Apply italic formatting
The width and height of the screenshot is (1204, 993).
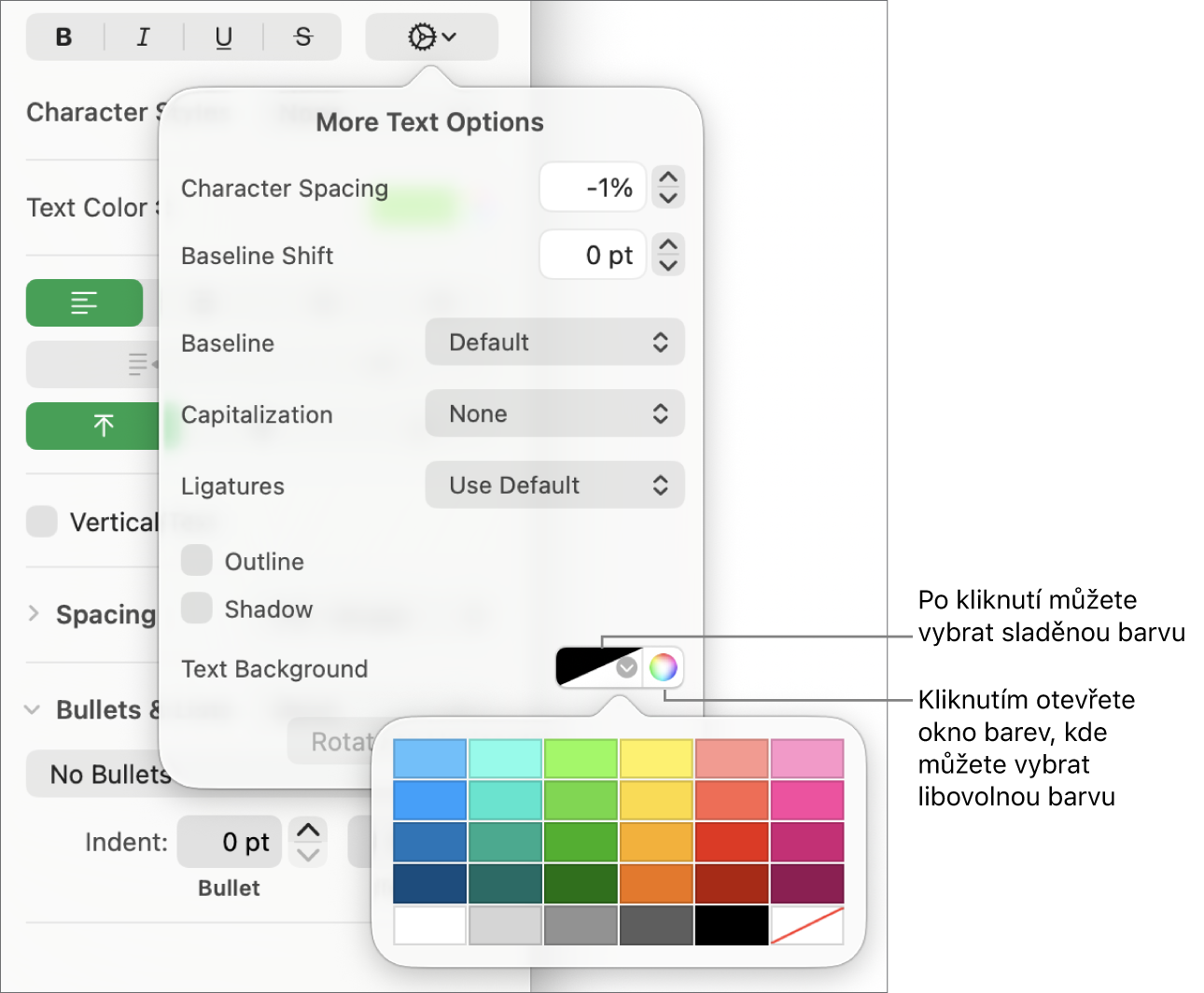pyautogui.click(x=143, y=37)
